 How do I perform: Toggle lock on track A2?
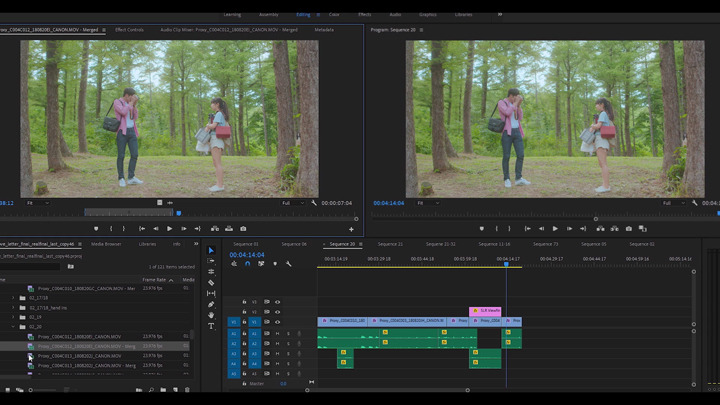(244, 343)
